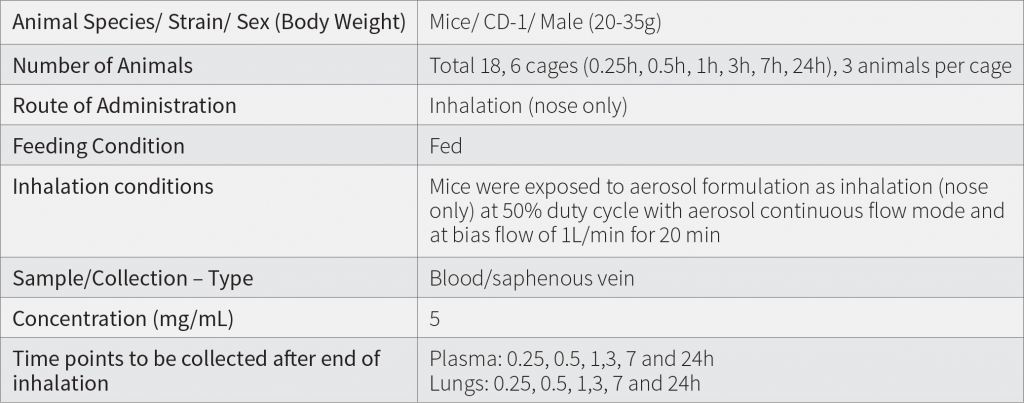This screenshot has width=1024, height=403.
Task: Click the Blood/saphenous vein value
Action: (532, 278)
